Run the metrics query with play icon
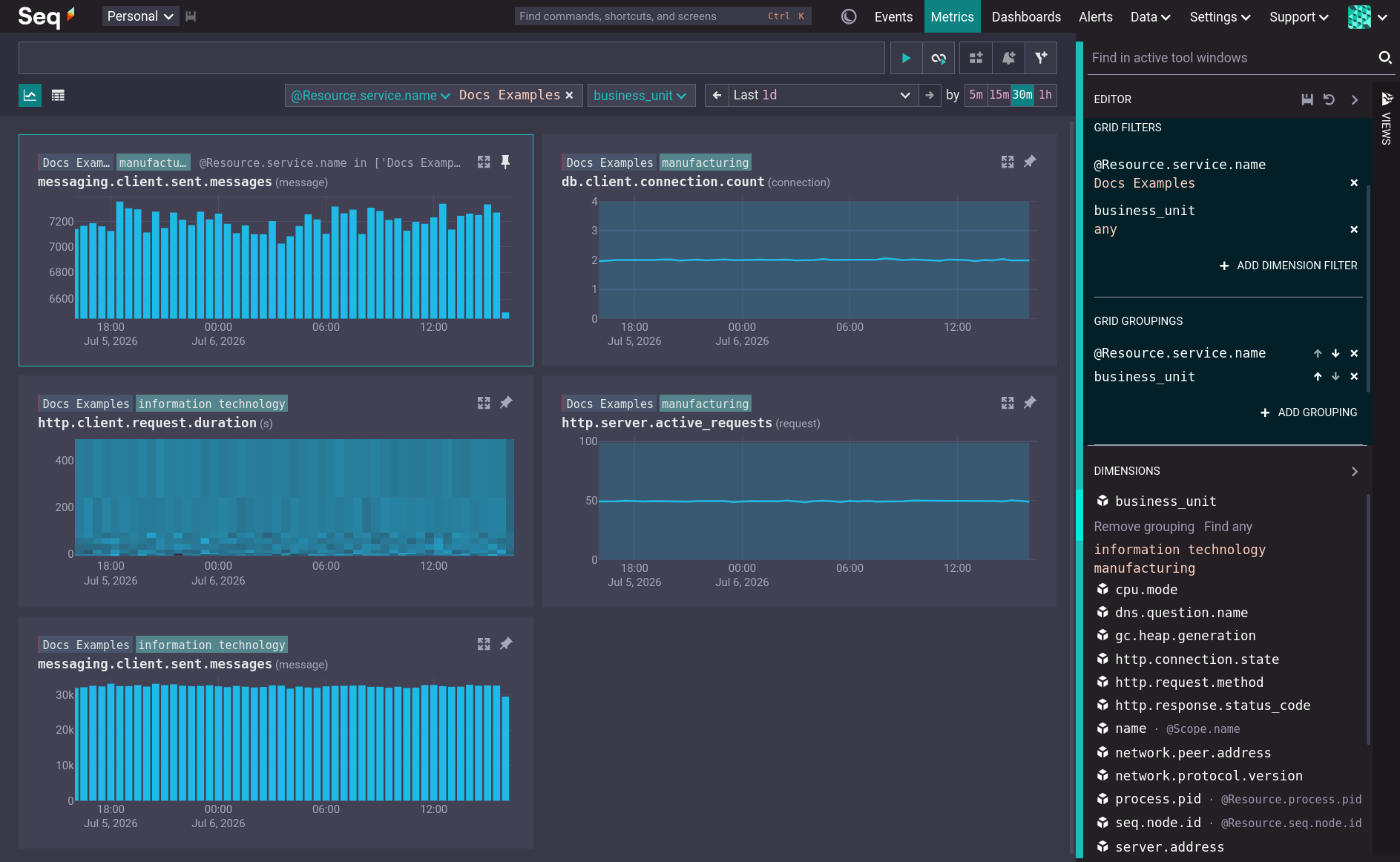This screenshot has width=1400, height=862. (906, 58)
